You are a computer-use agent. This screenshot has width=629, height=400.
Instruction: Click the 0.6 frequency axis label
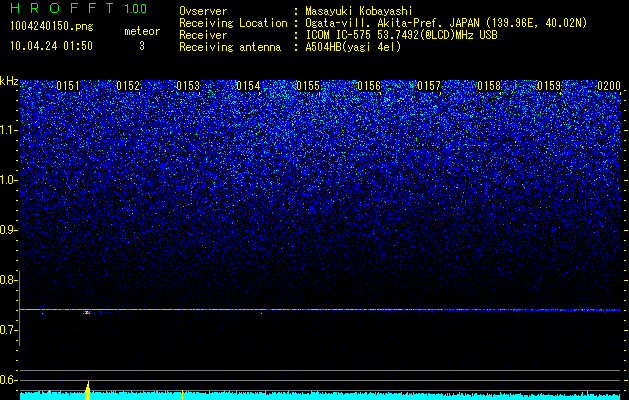click(x=8, y=380)
